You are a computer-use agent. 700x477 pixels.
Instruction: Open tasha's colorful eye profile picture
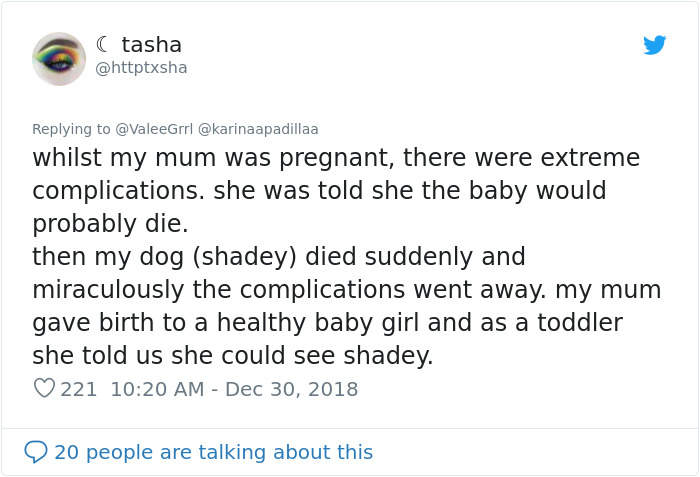point(59,58)
